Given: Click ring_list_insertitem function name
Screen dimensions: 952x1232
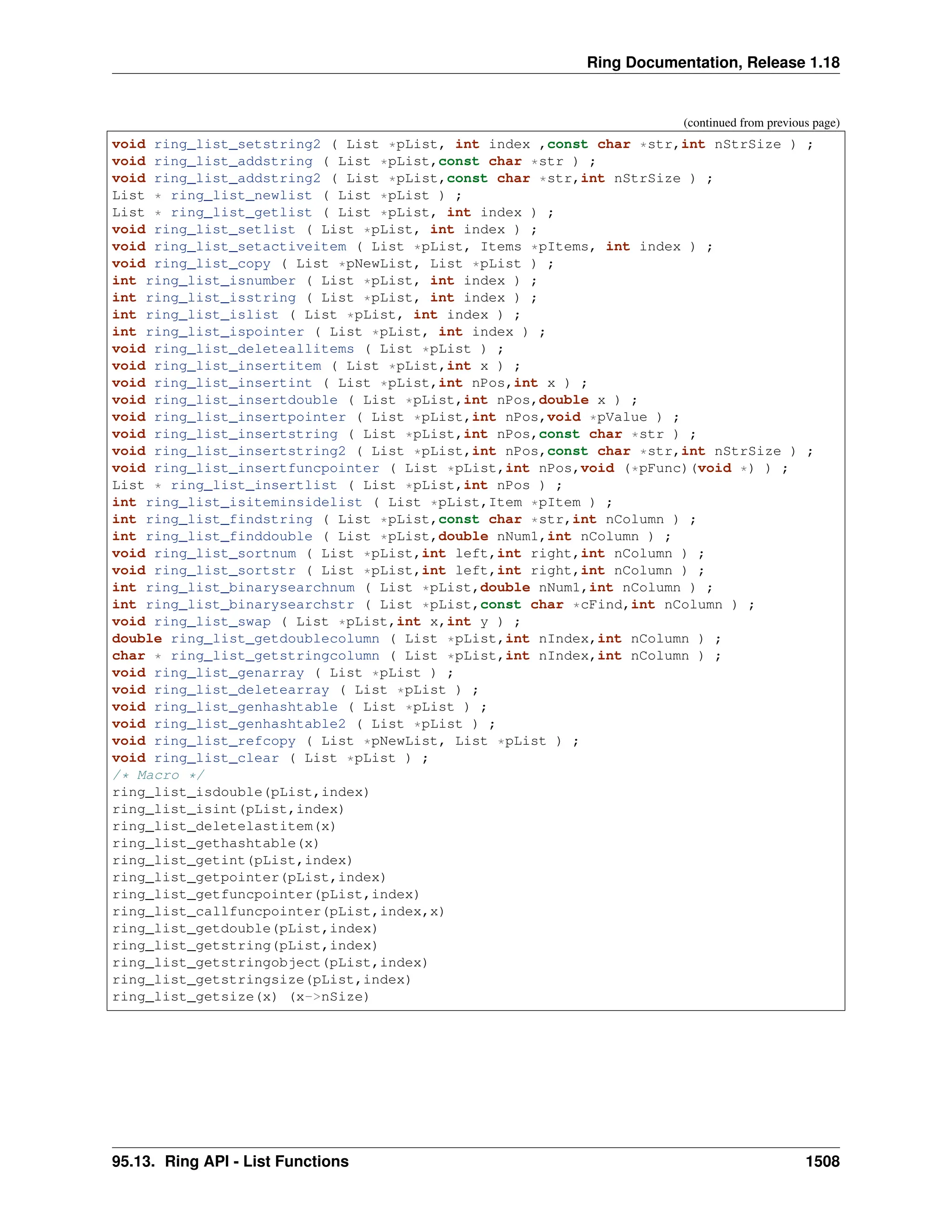Looking at the screenshot, I should 238,366.
